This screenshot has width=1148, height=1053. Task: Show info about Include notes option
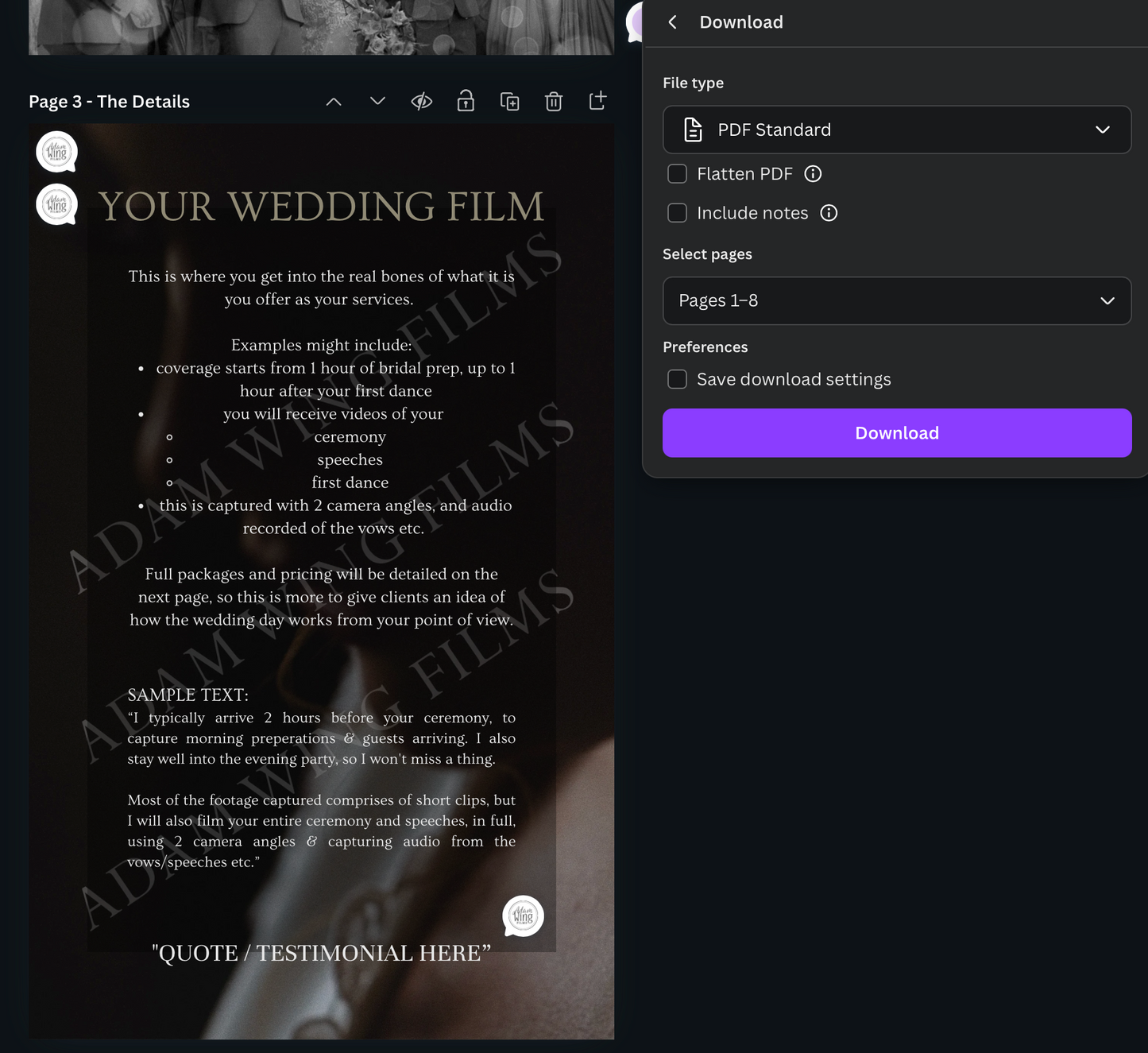point(829,213)
